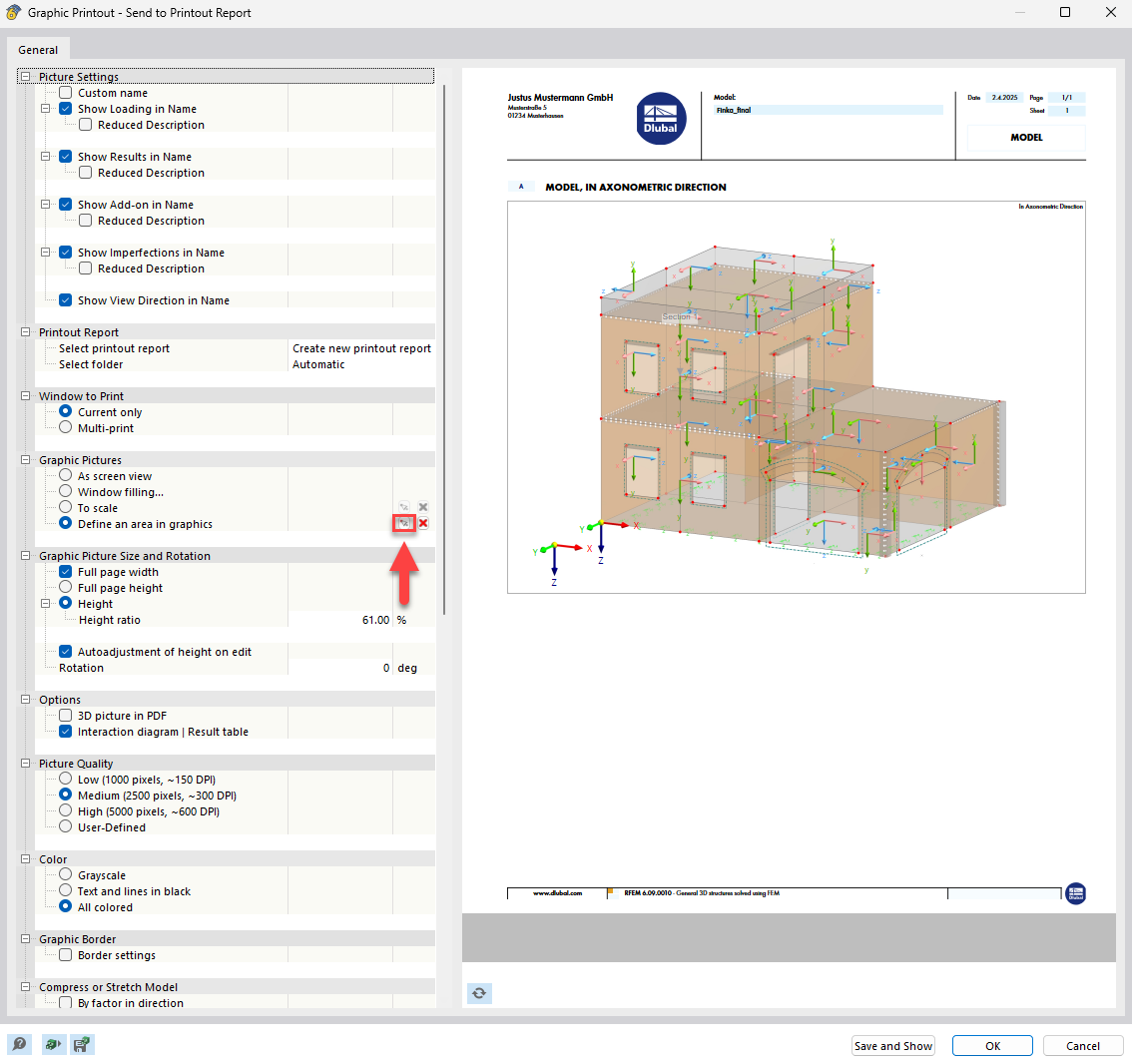Select the Height ratio 61.00 value field

click(x=360, y=619)
